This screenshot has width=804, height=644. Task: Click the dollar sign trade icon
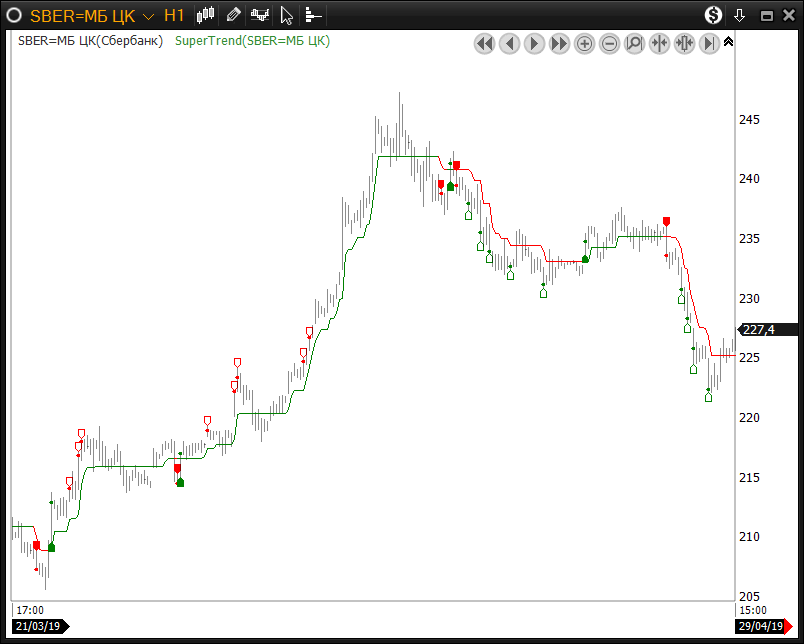click(x=713, y=15)
